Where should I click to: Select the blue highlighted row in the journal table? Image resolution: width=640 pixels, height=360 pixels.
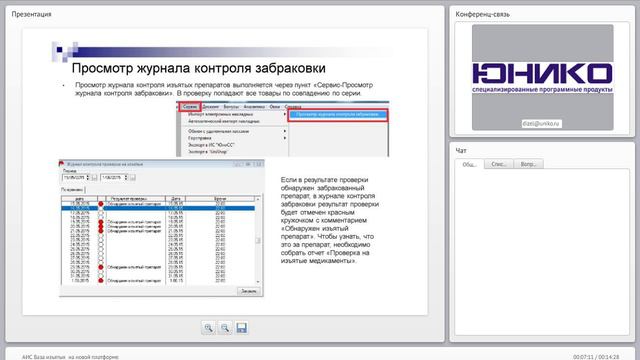point(158,208)
